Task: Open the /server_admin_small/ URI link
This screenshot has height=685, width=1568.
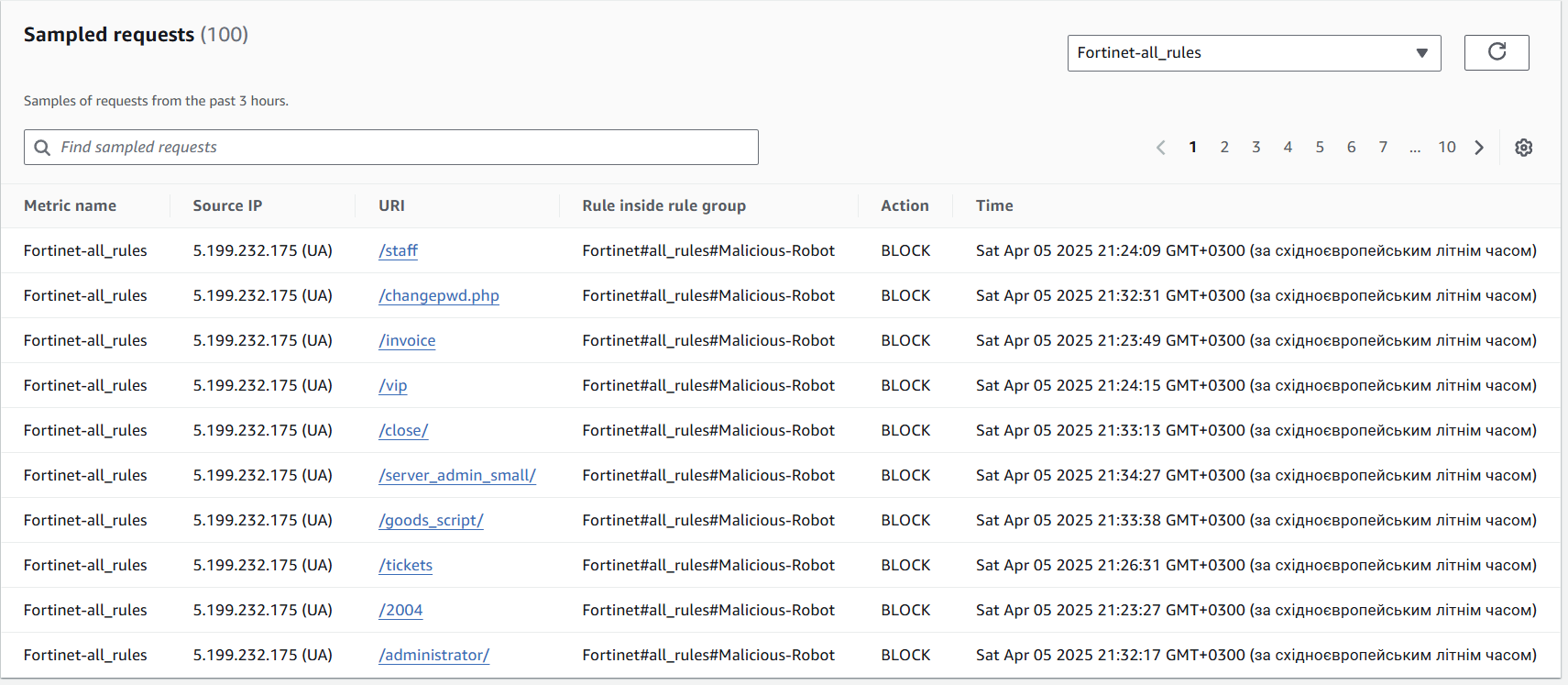Action: click(457, 475)
